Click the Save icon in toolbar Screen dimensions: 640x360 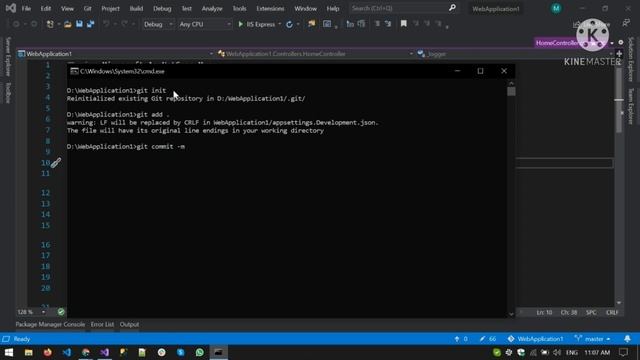(79, 24)
